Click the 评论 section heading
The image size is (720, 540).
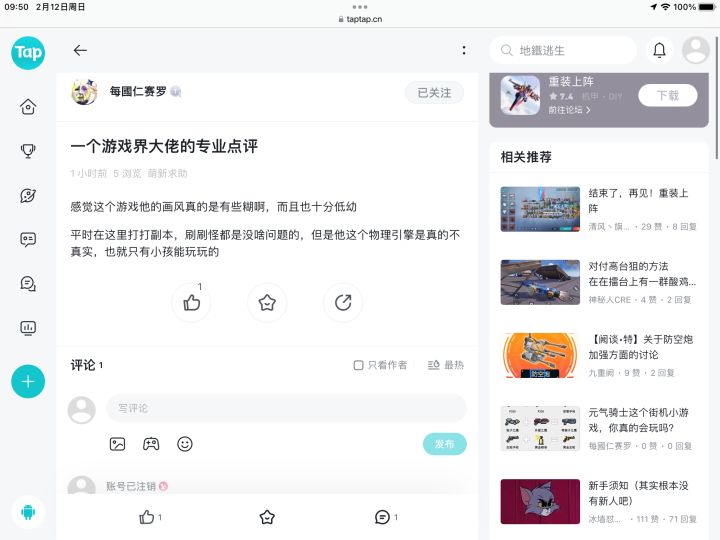(83, 365)
